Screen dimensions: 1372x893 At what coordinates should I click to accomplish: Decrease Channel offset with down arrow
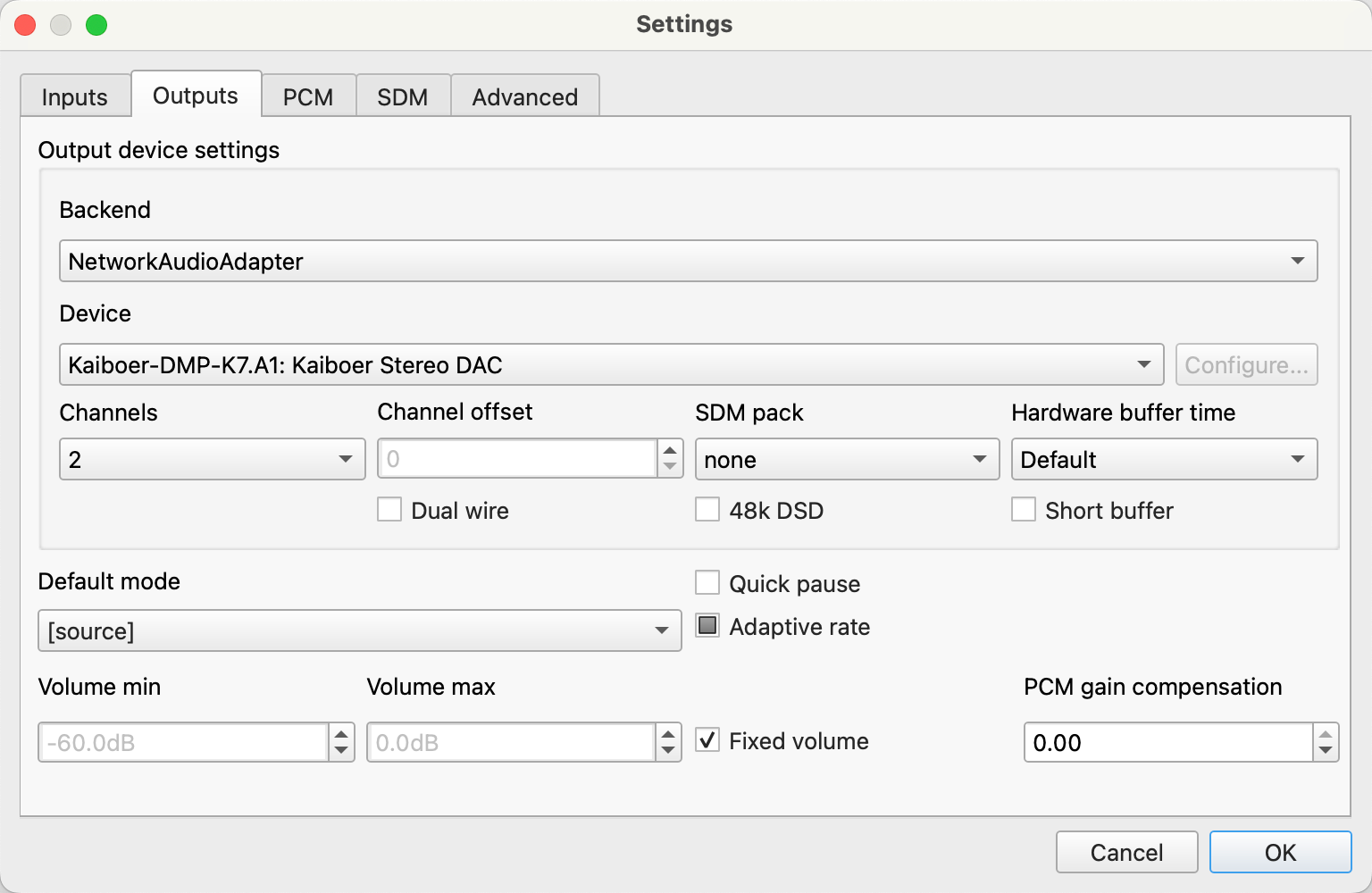[670, 468]
